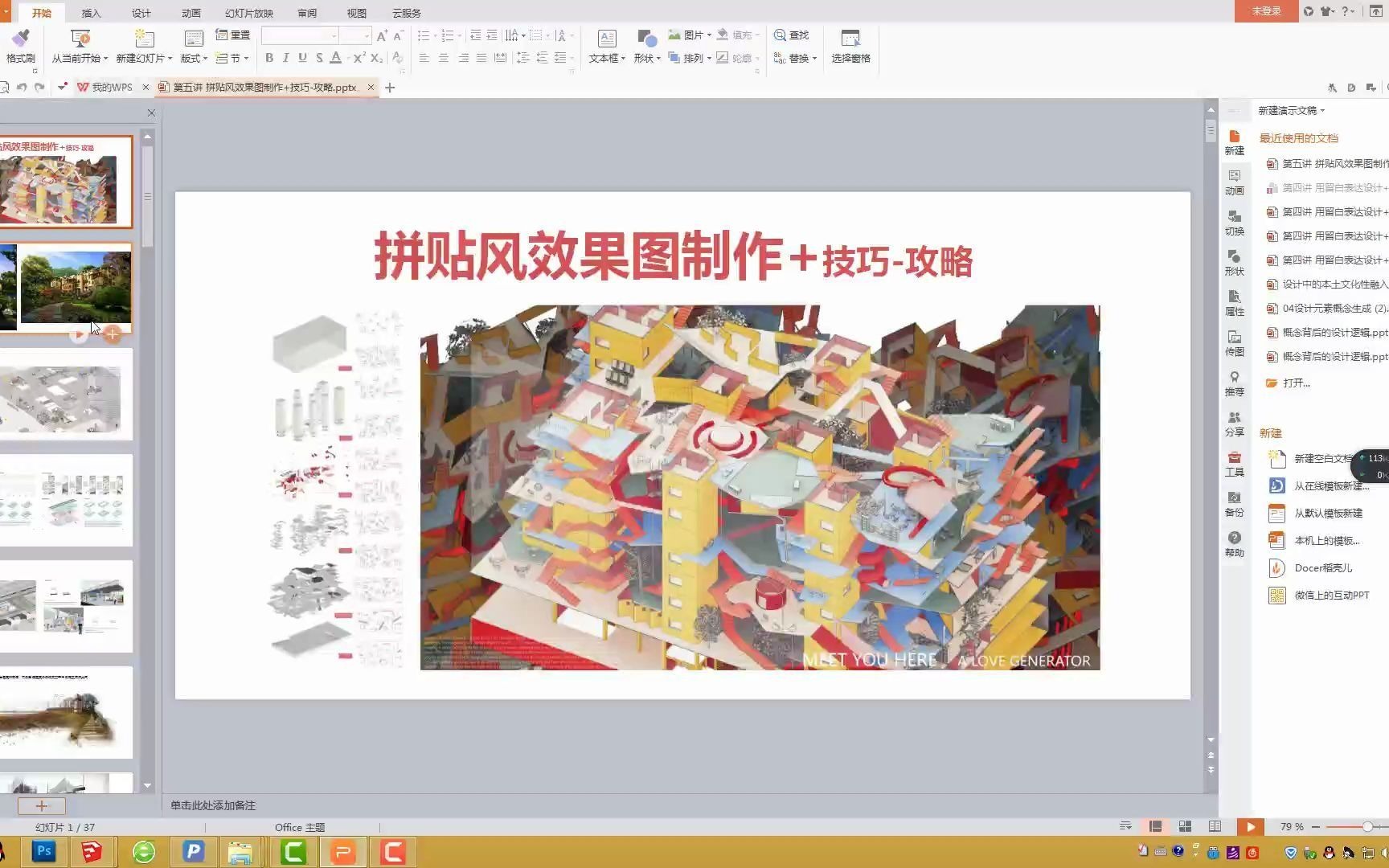Open the 传图 (Upload image) side panel icon

[1235, 343]
